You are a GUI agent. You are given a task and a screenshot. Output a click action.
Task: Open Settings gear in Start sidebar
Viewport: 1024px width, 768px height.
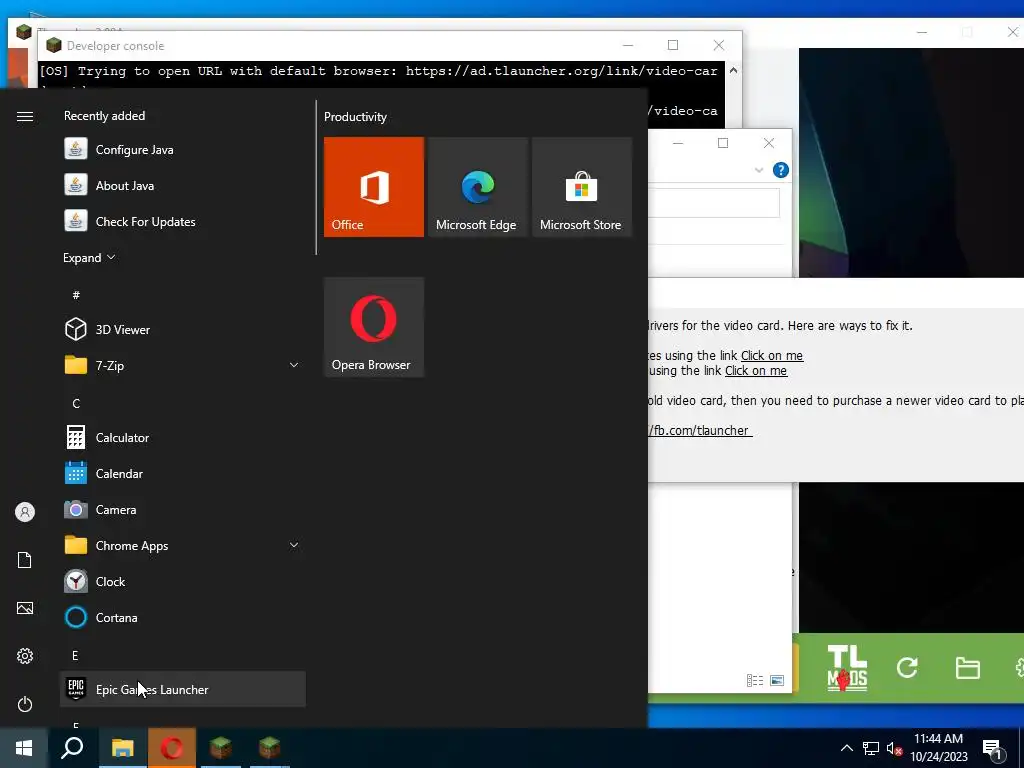coord(25,656)
